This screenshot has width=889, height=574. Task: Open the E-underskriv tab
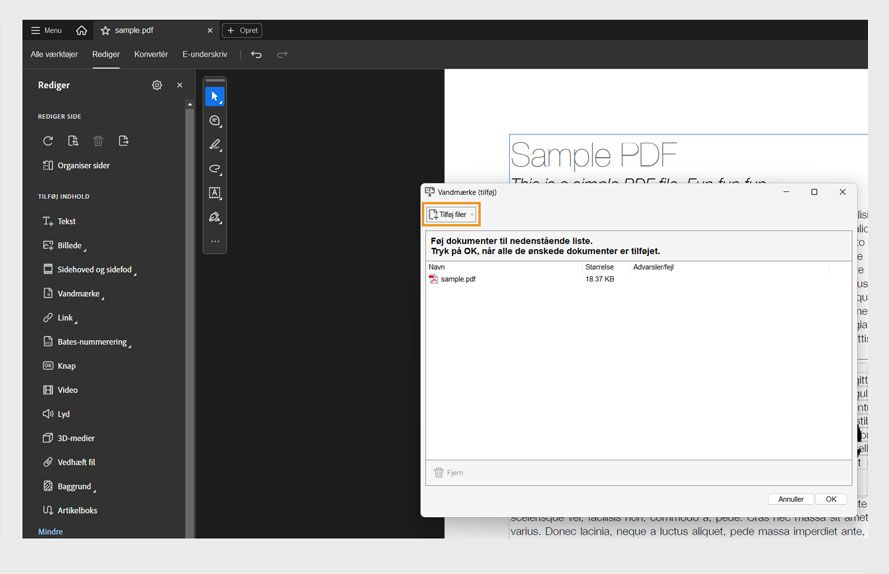[x=205, y=54]
